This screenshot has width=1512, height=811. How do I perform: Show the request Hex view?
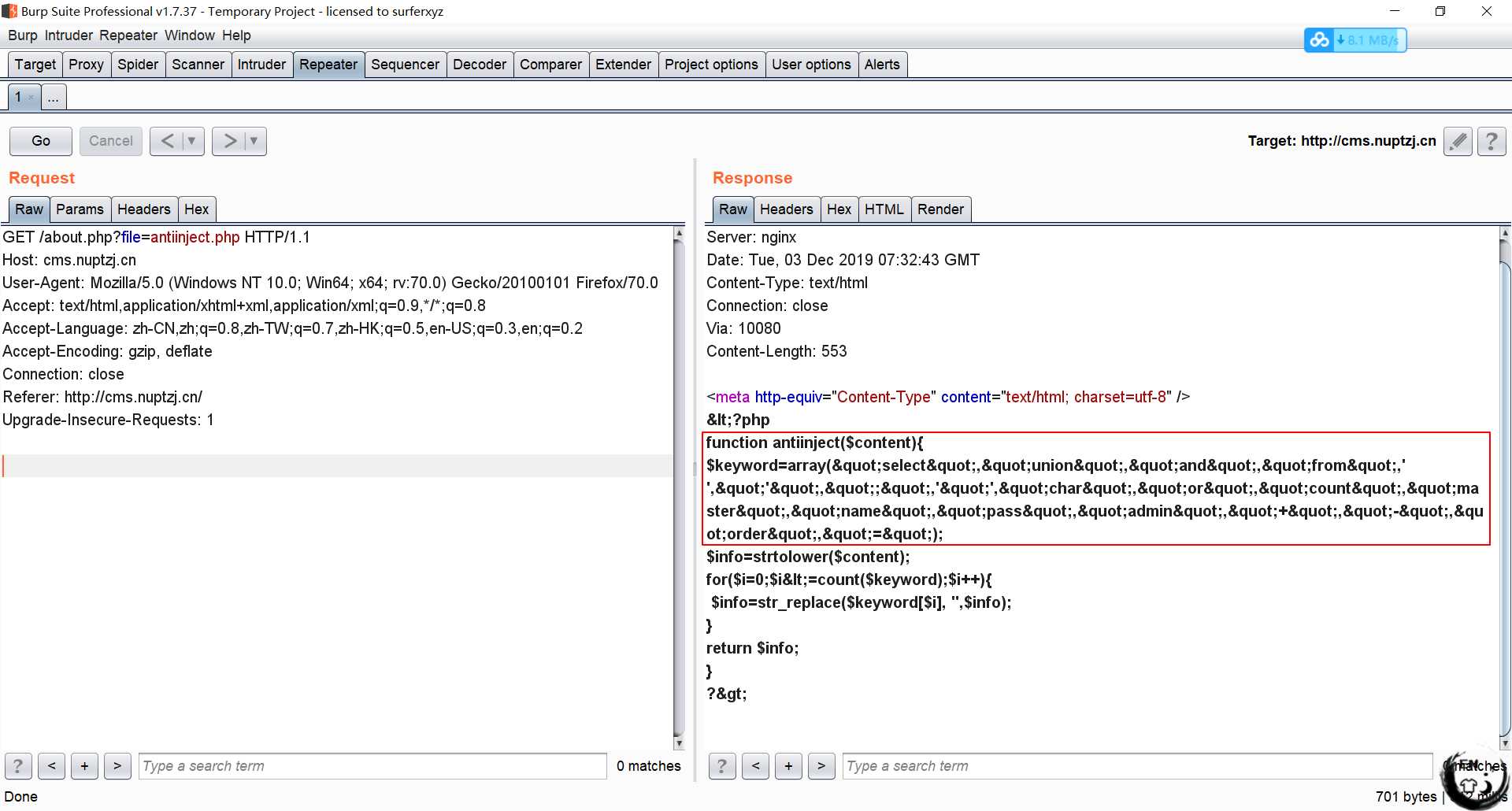point(196,209)
